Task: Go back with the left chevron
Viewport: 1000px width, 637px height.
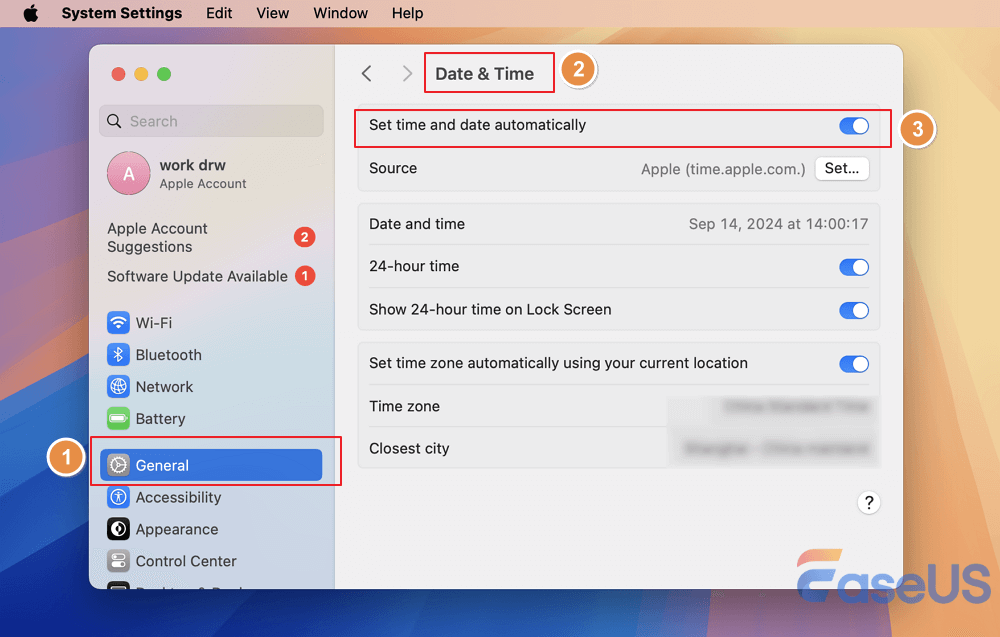Action: (x=367, y=73)
